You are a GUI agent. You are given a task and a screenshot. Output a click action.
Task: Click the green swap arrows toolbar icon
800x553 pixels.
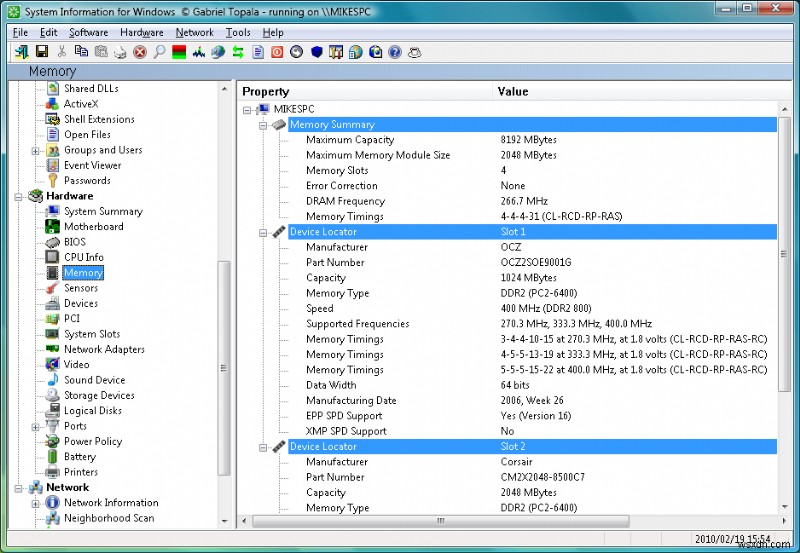tap(238, 52)
